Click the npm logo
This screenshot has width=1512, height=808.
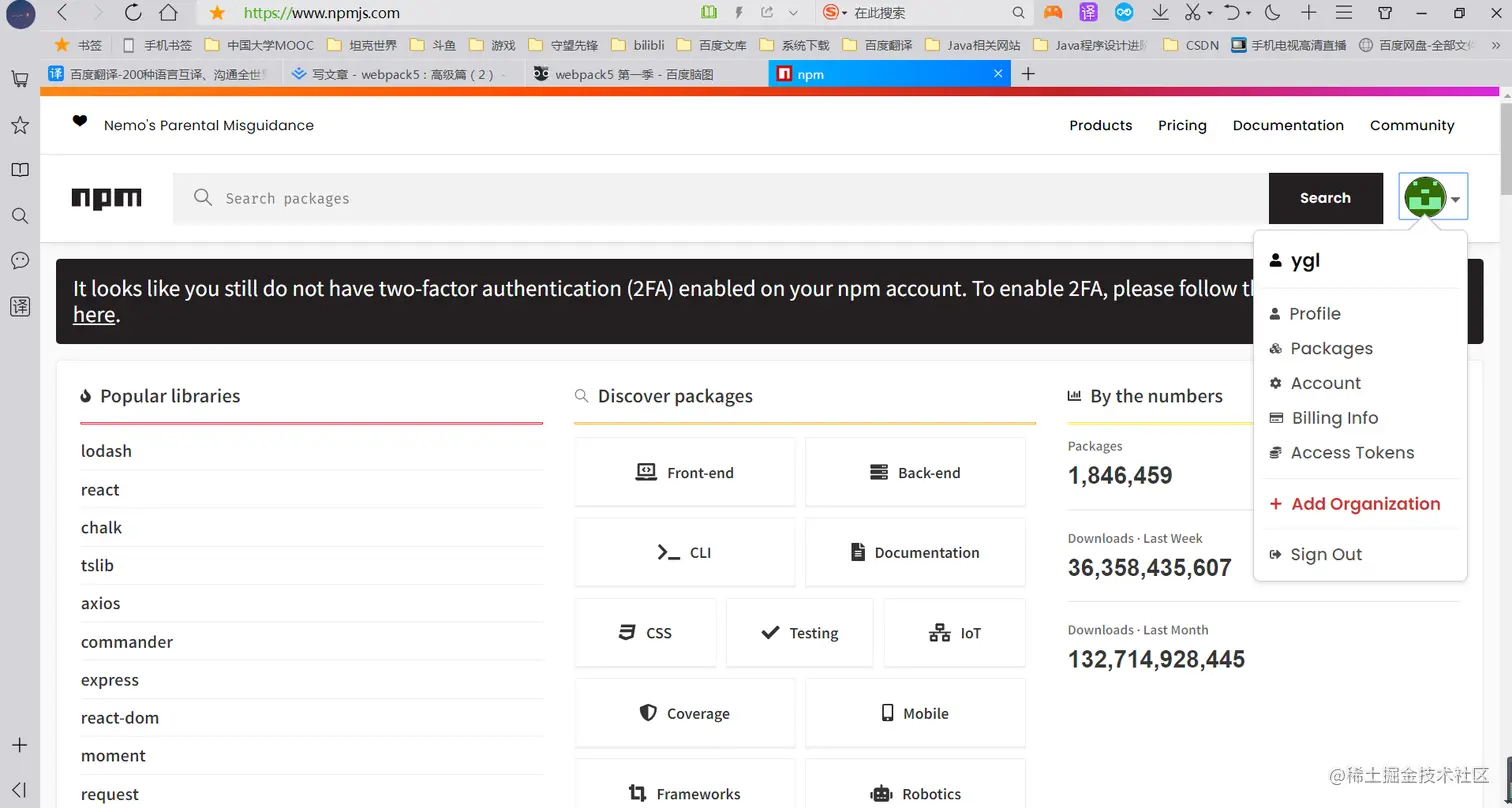point(106,198)
